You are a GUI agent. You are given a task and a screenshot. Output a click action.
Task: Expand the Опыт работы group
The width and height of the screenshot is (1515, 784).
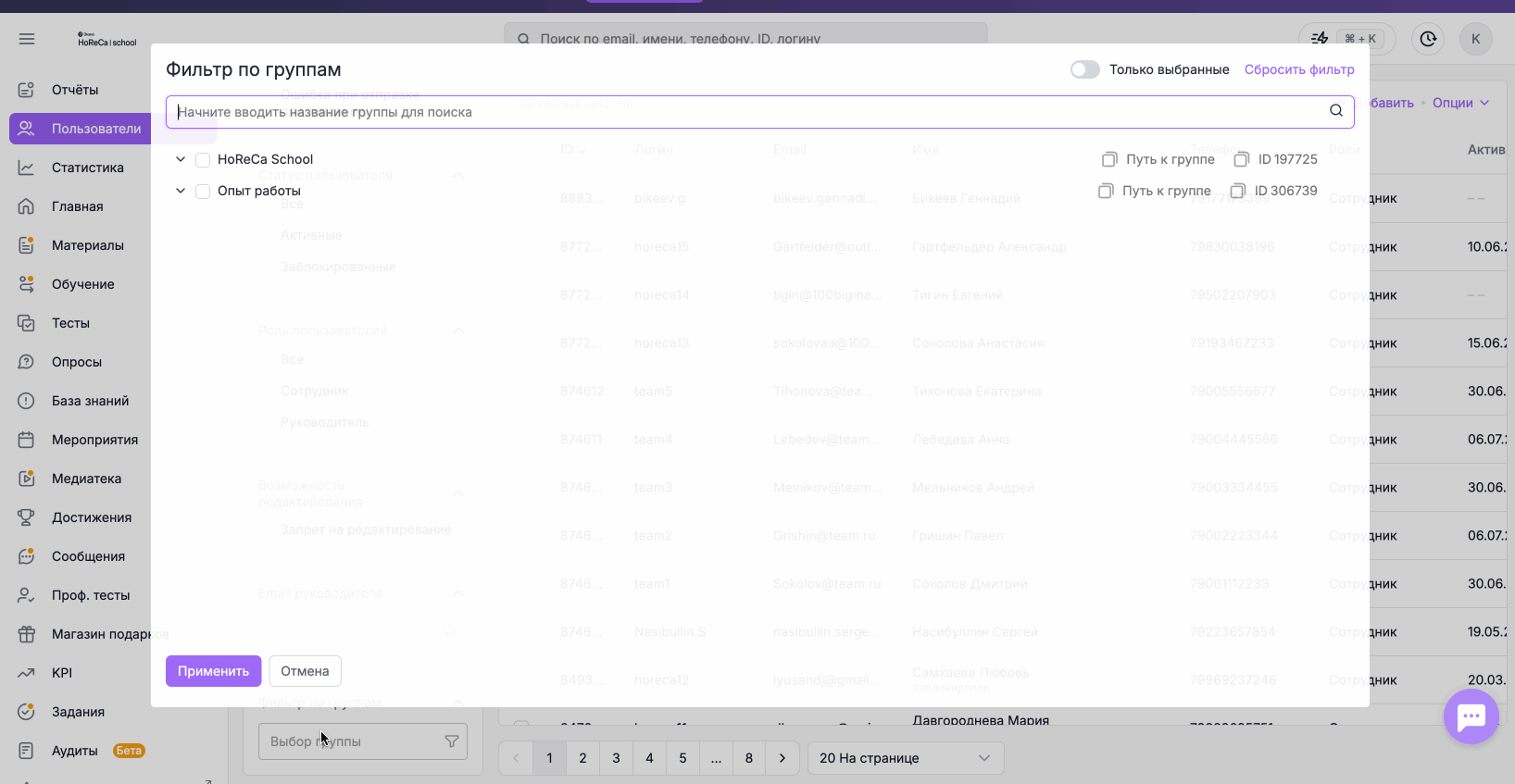point(181,191)
